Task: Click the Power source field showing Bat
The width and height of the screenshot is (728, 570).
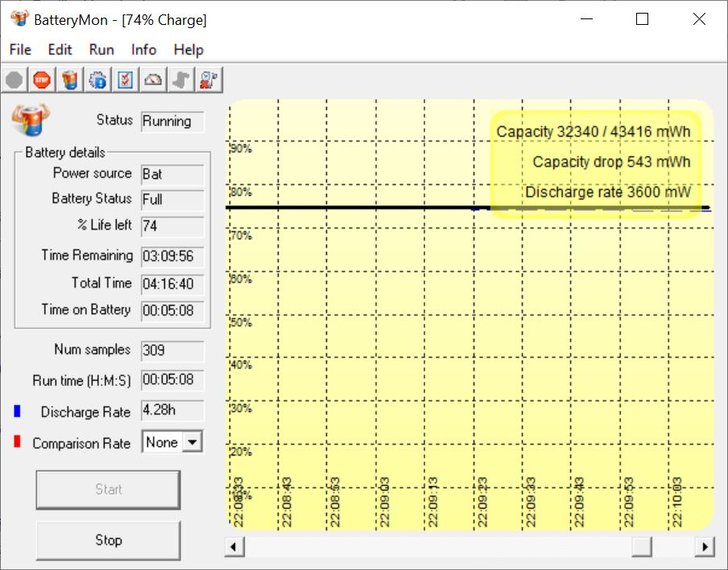Action: pos(172,175)
